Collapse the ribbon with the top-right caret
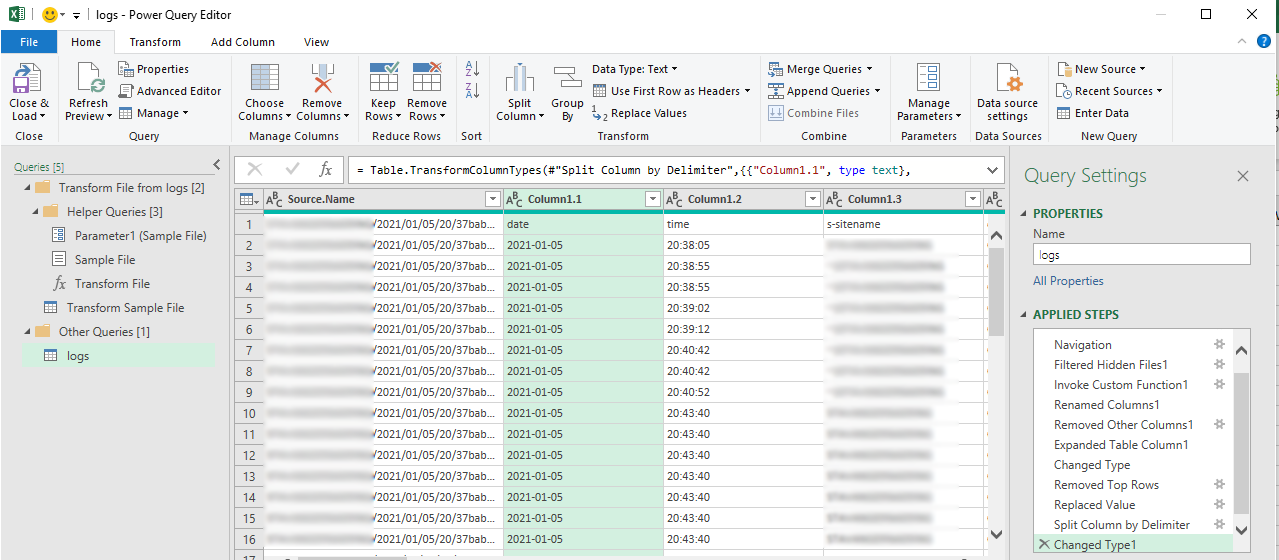Screen dimensions: 1279x560 (1241, 42)
